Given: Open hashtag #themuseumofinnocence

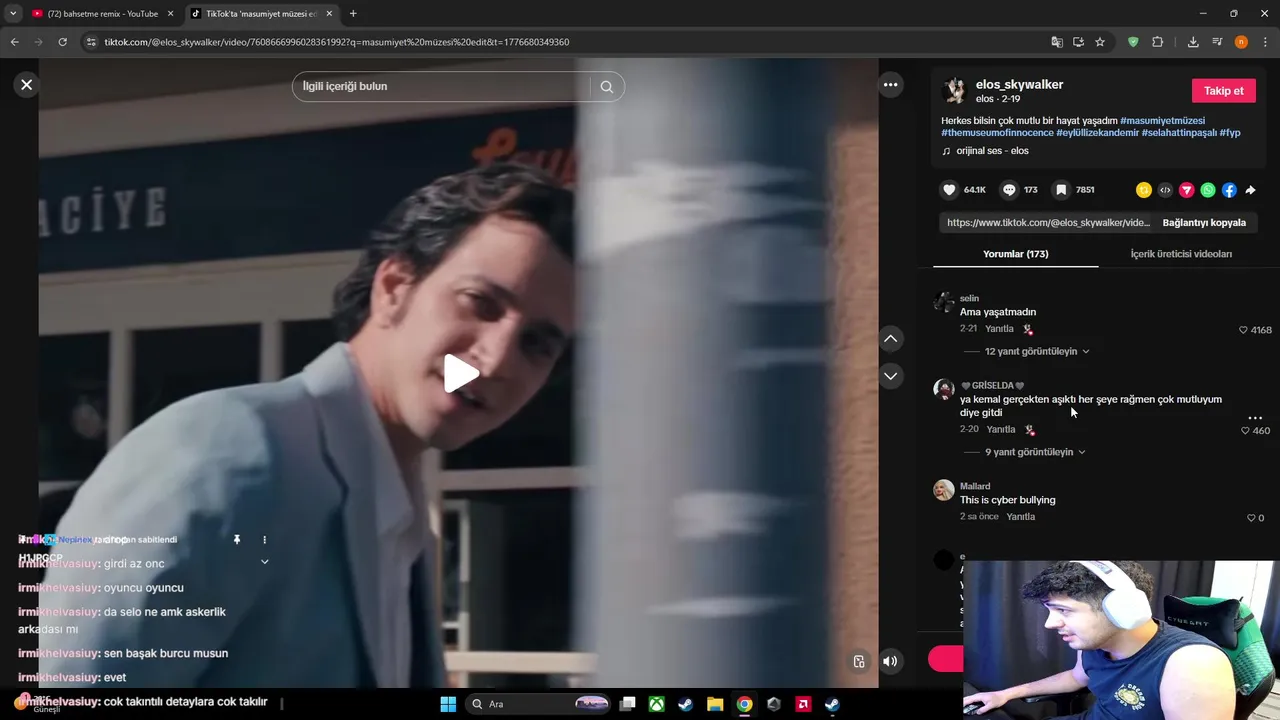Looking at the screenshot, I should pos(997,133).
